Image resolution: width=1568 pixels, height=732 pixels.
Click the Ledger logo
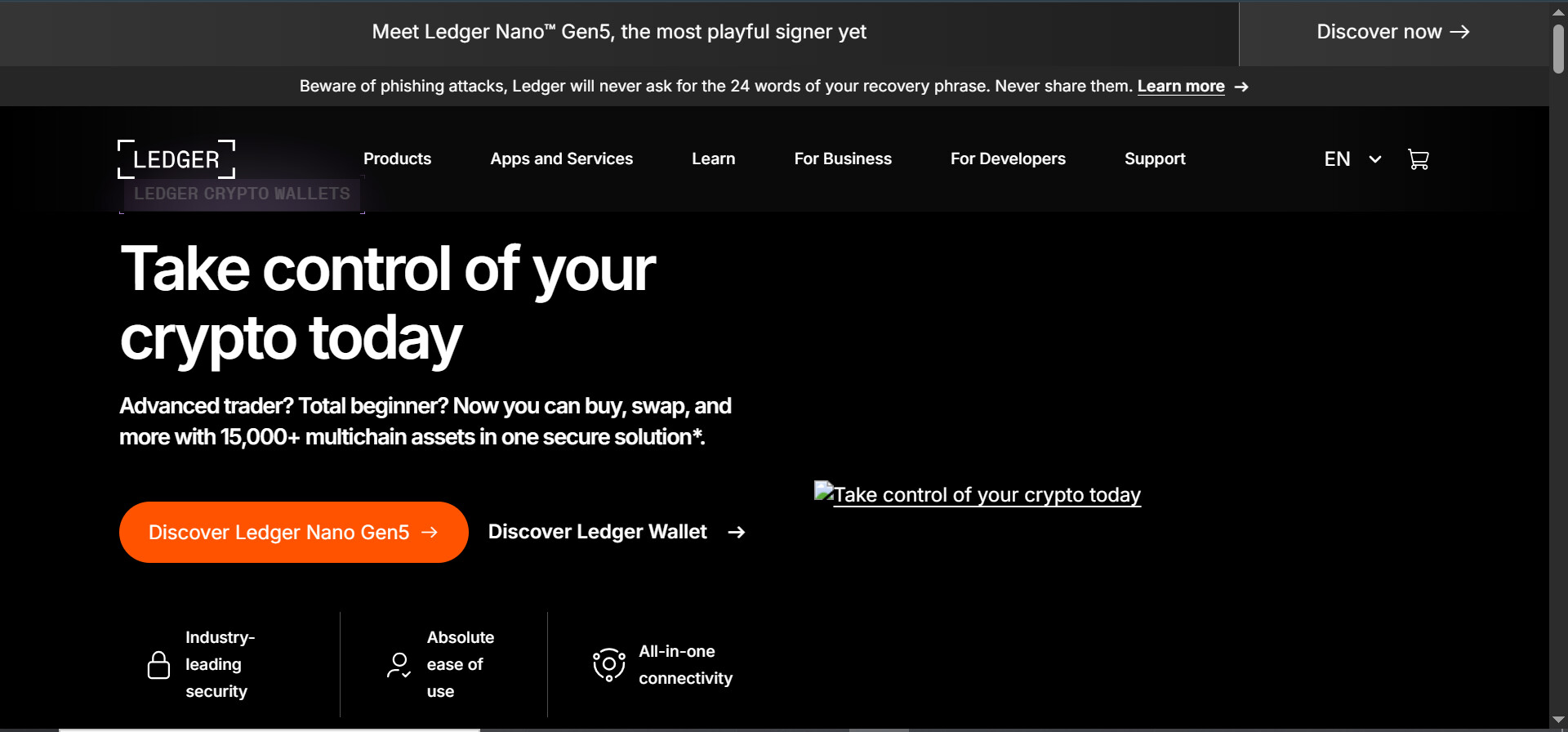pos(176,159)
